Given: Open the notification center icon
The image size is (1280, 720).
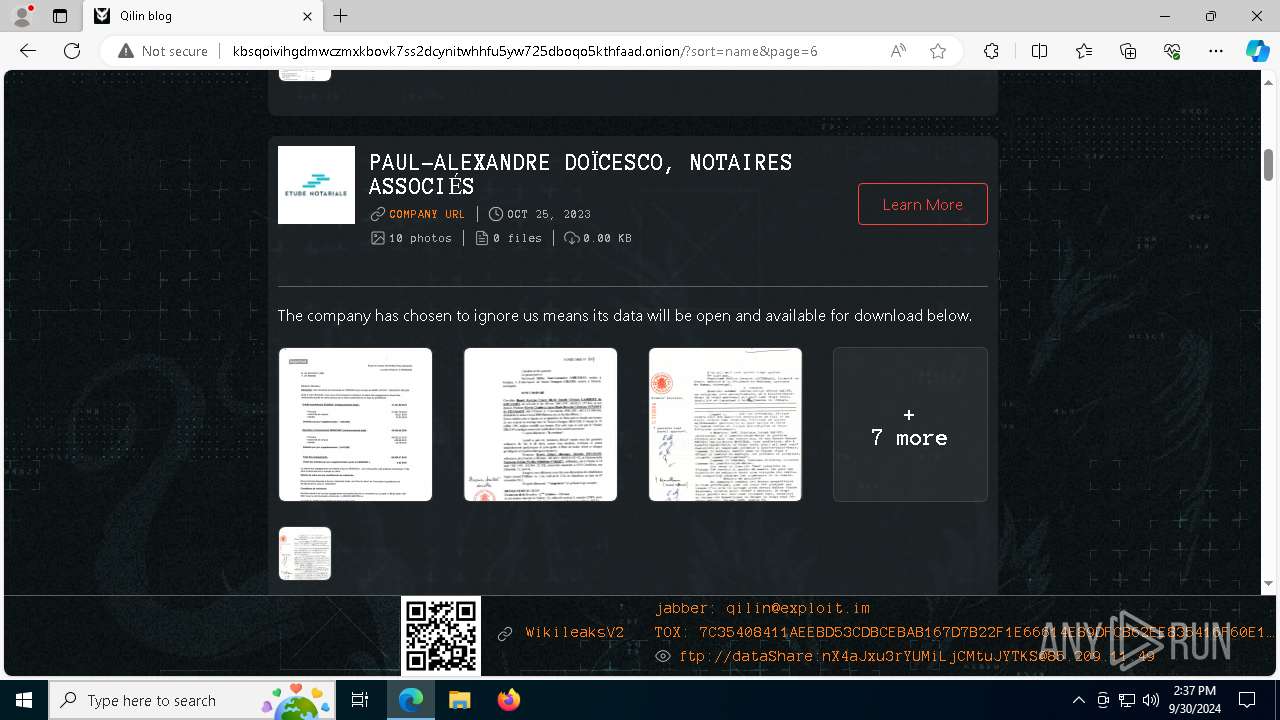Looking at the screenshot, I should (1247, 700).
